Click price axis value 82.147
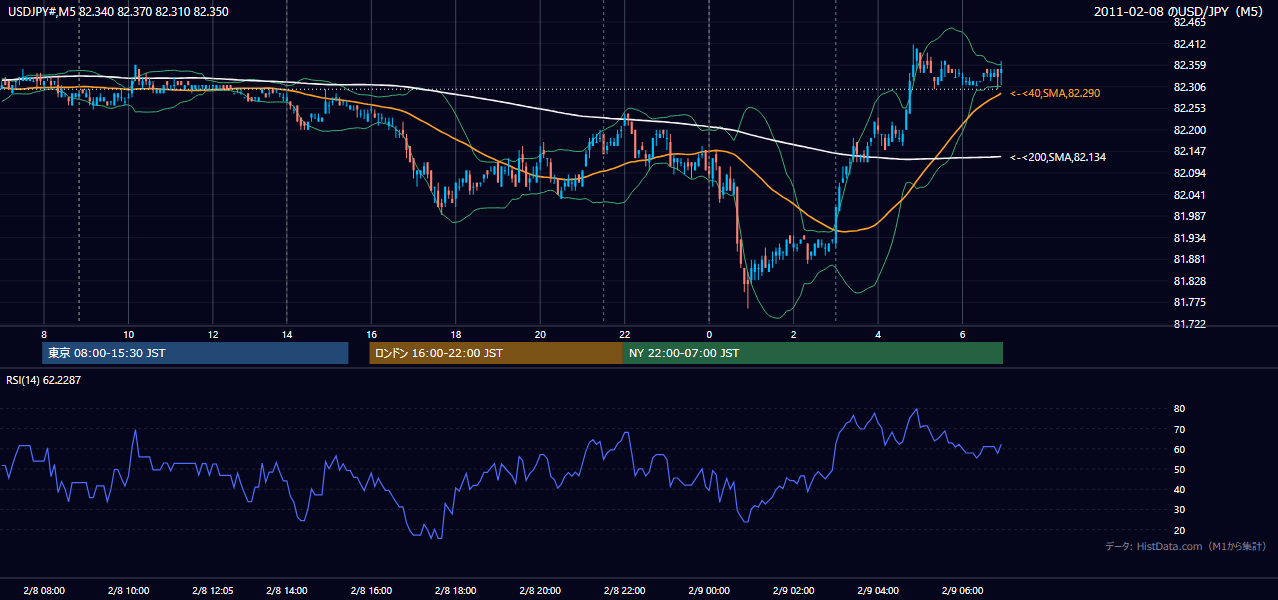Image resolution: width=1278 pixels, height=600 pixels. (1190, 151)
